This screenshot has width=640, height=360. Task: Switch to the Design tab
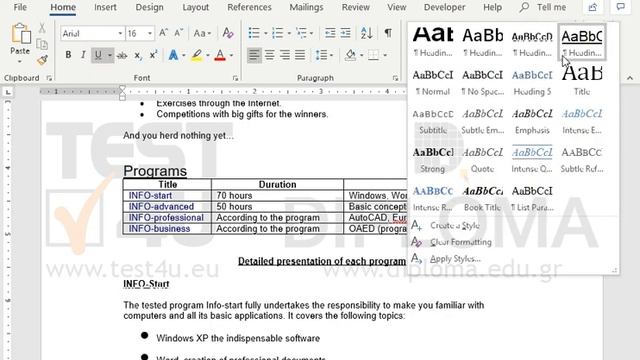pos(149,7)
